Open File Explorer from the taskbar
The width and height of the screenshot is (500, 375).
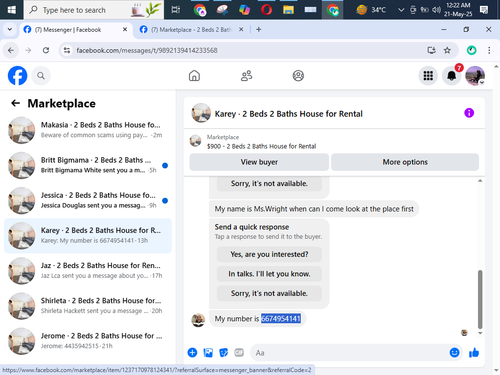point(288,10)
